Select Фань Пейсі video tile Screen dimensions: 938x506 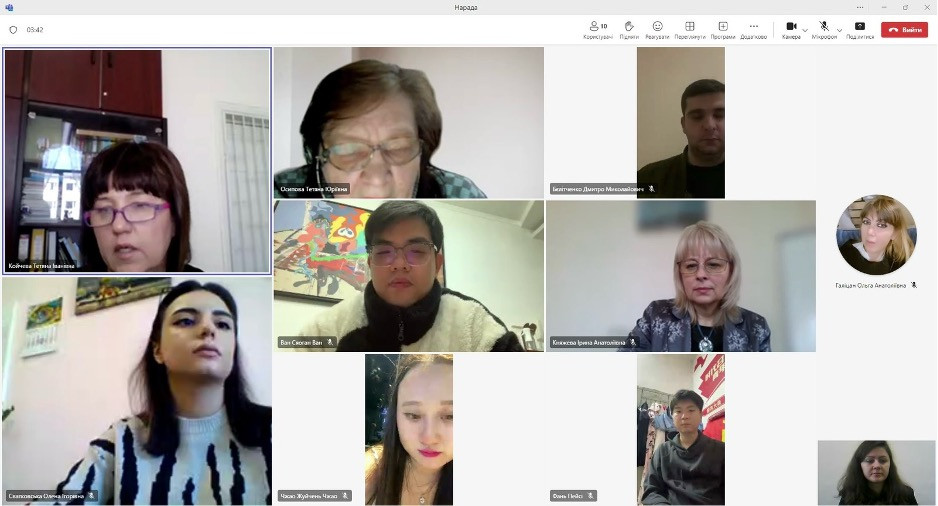[x=681, y=429]
